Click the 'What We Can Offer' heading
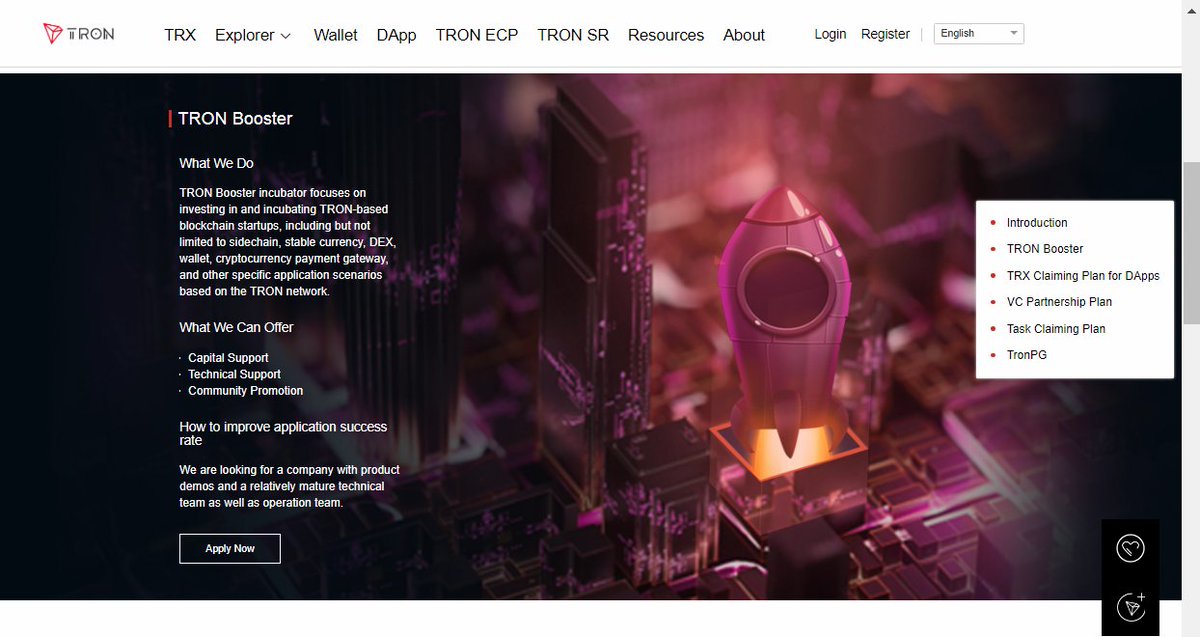Viewport: 1200px width, 637px height. 236,327
